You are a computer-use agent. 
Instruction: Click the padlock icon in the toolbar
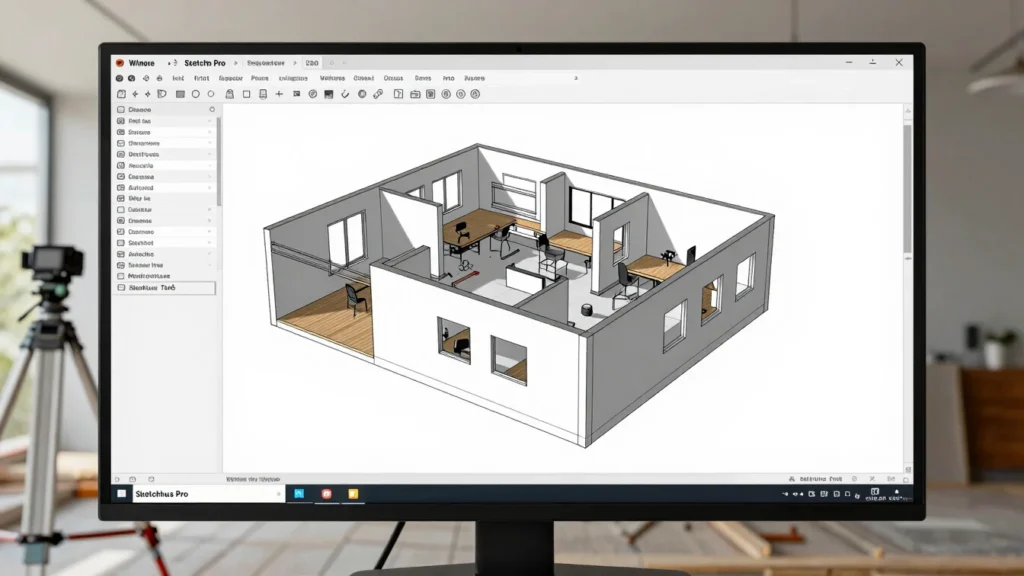[229, 94]
